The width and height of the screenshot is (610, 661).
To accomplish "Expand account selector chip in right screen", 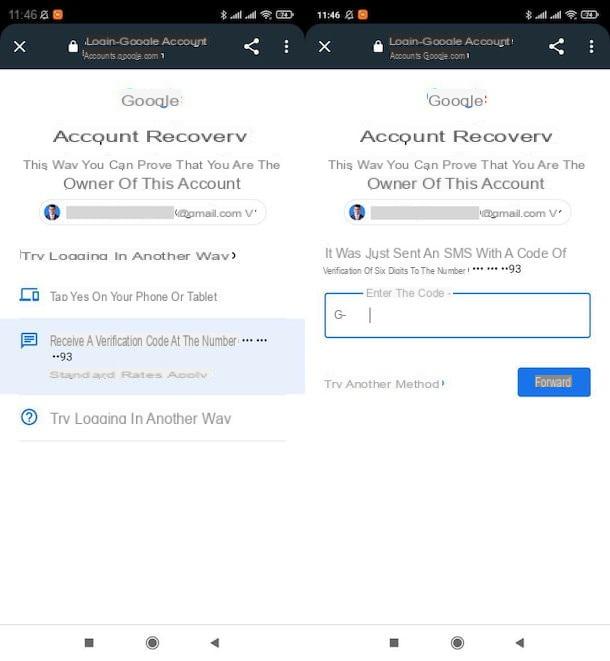I will (x=457, y=212).
